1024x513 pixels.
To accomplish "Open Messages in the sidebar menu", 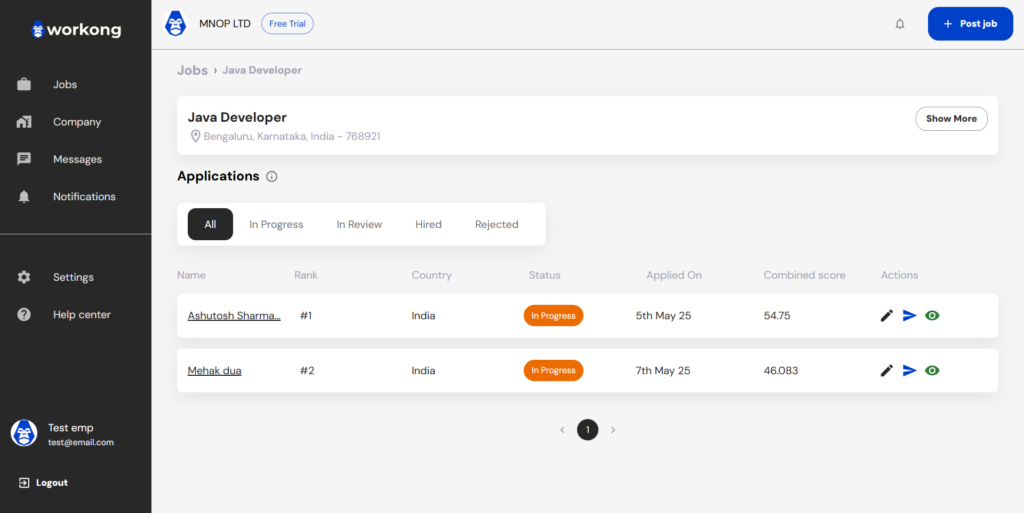I will point(76,159).
